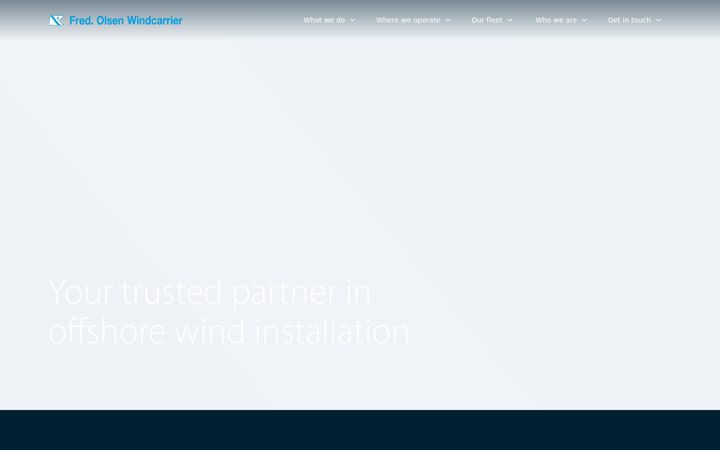
Task: Click the Fred. Olsen Windcarrier logo icon
Action: pyautogui.click(x=56, y=21)
